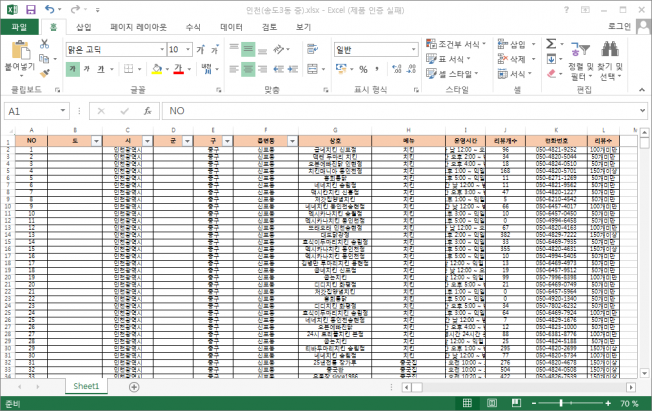Screen dimensions: 652x411
Task: Open the 파일 file tab
Action: click(20, 27)
